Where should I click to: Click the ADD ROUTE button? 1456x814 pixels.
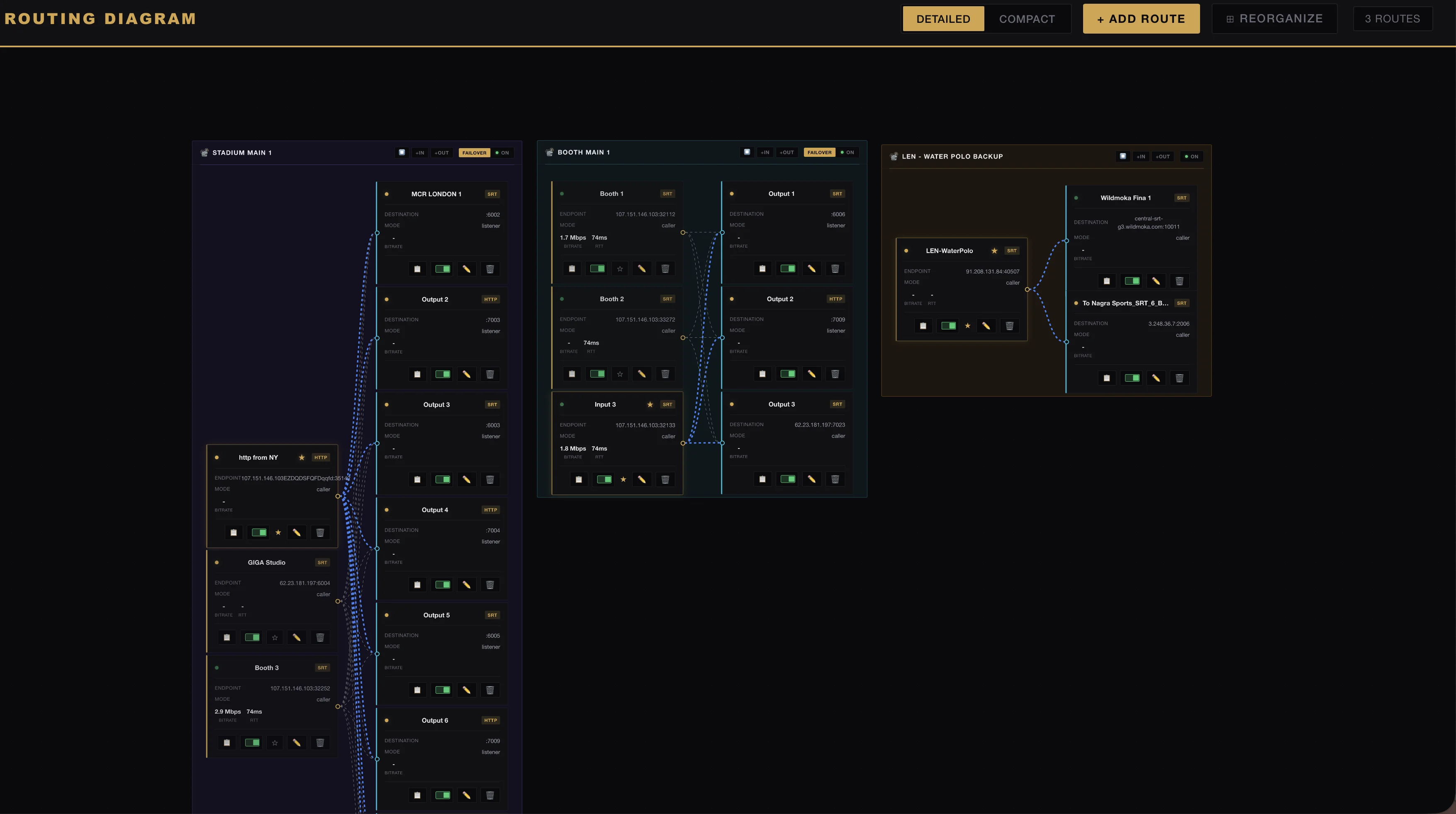pyautogui.click(x=1142, y=18)
